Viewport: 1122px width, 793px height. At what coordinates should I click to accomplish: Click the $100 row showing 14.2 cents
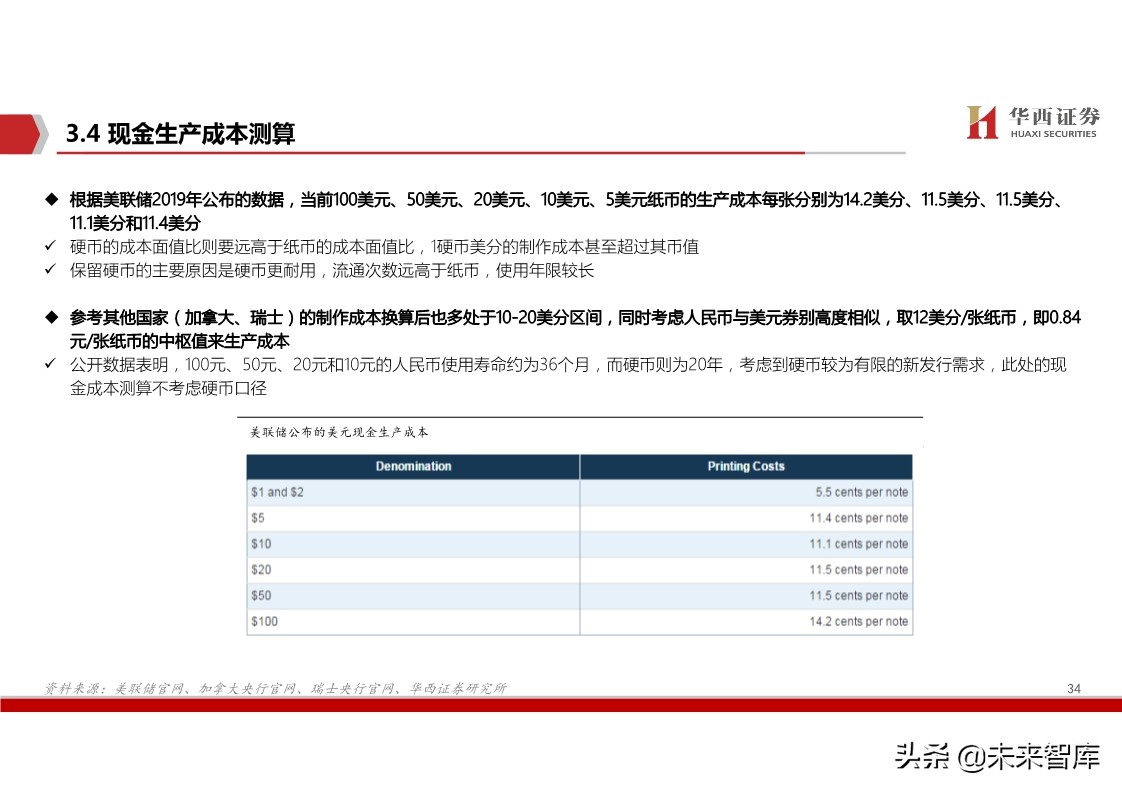[580, 621]
